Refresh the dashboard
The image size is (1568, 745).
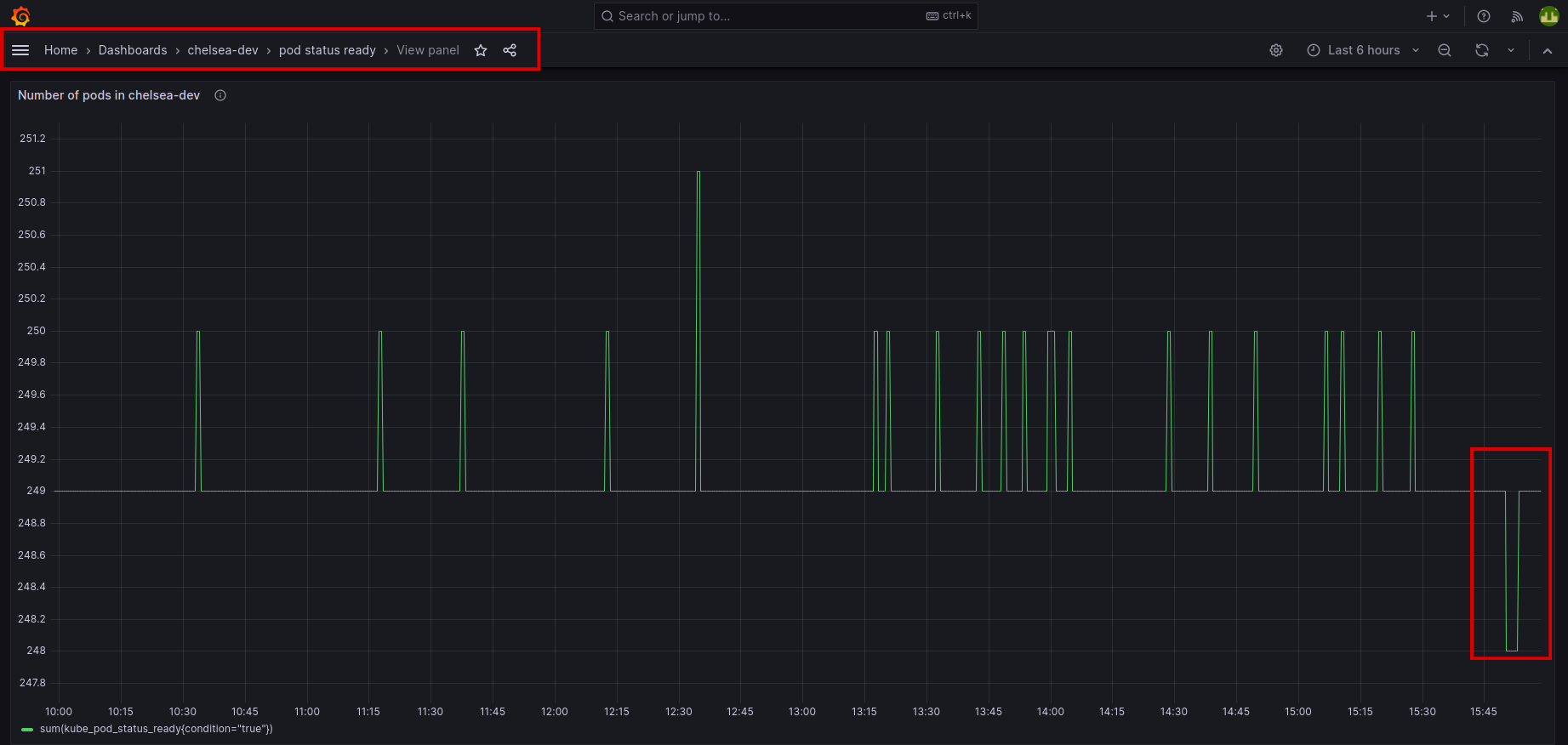(1482, 50)
